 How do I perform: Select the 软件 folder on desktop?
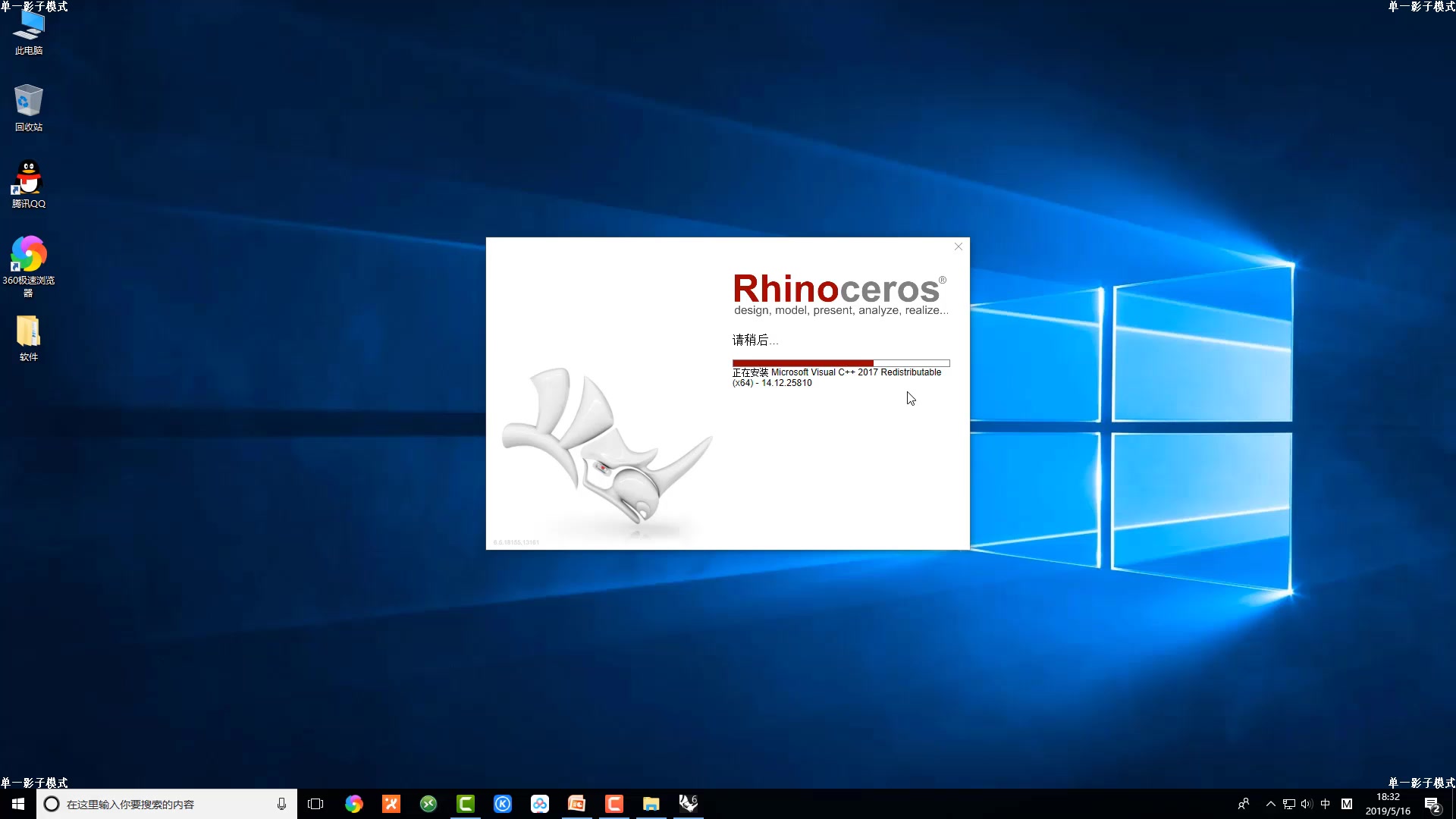29,338
